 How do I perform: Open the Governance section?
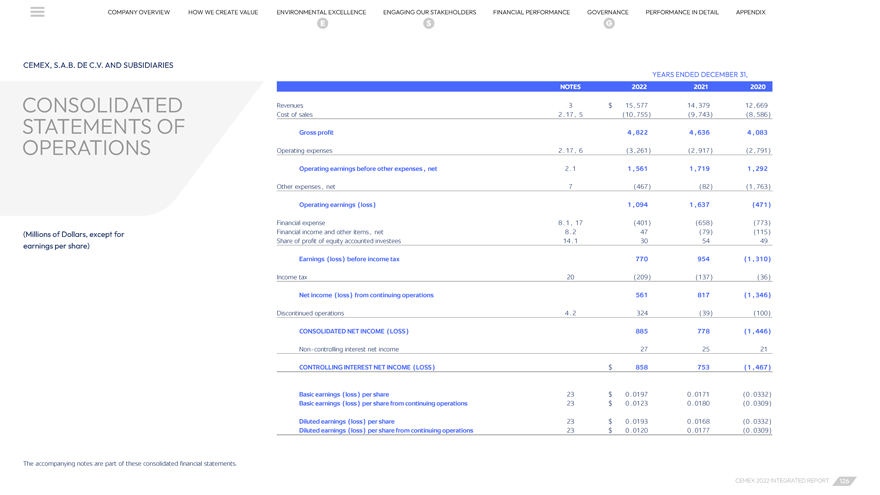coord(608,12)
